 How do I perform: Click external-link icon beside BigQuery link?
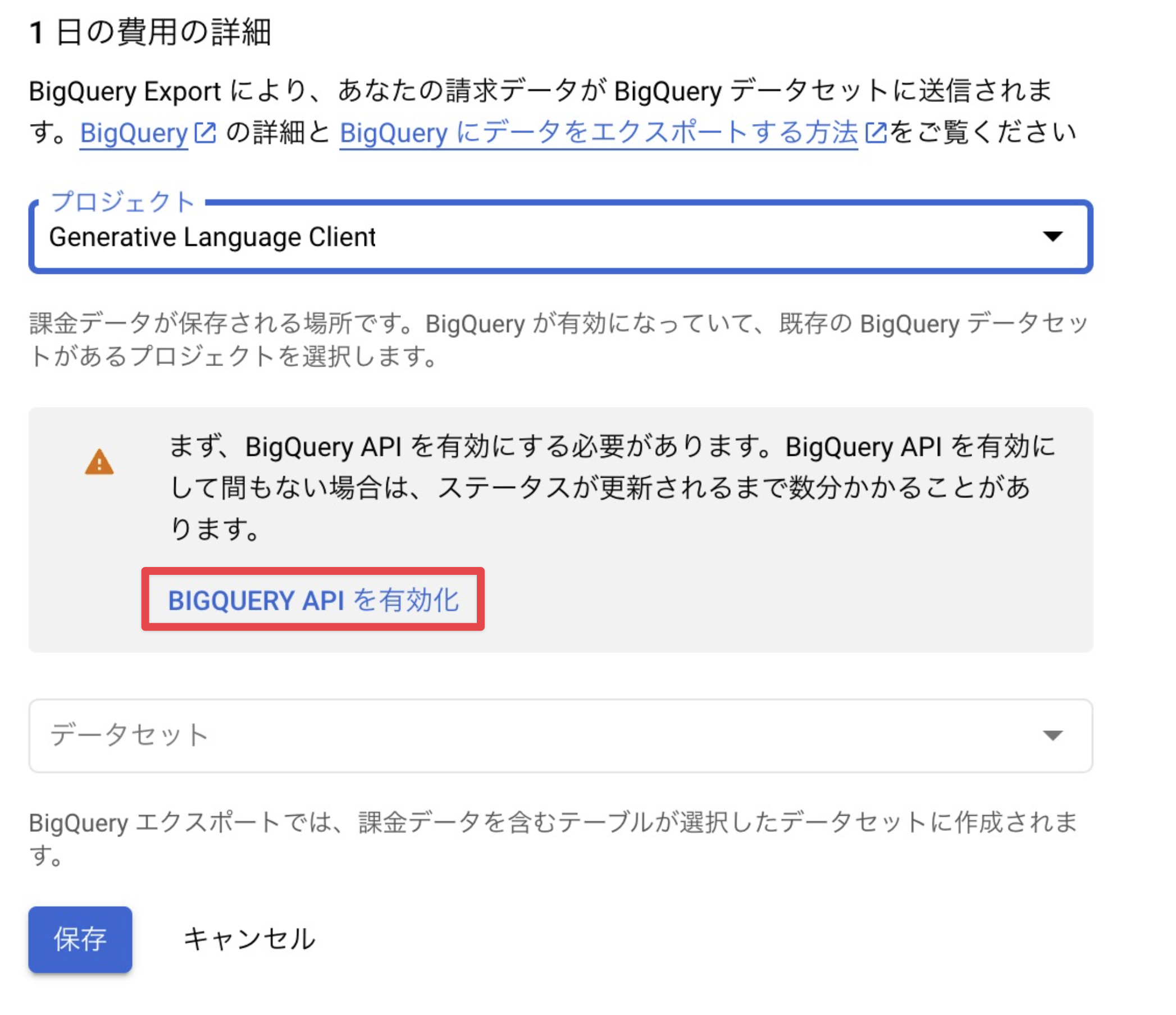(206, 133)
